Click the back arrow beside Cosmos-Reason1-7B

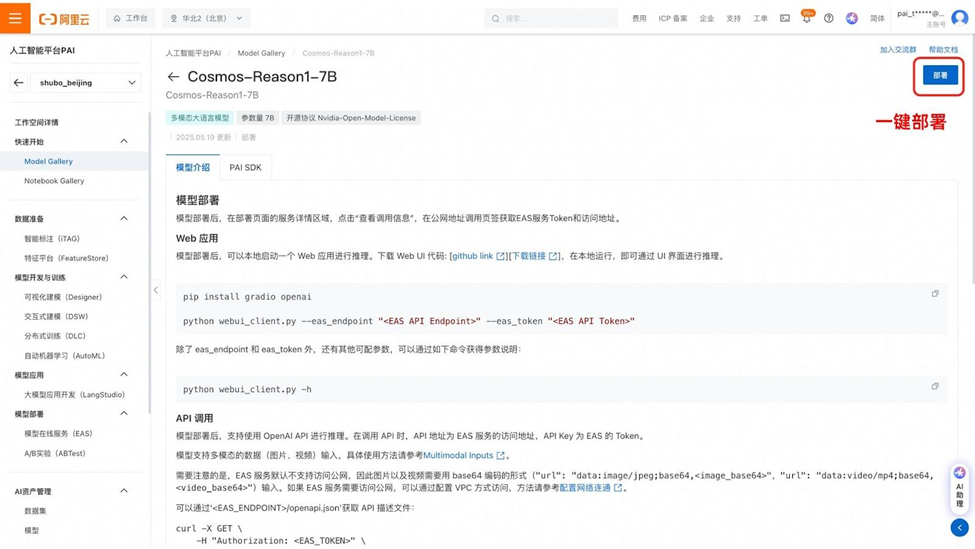coord(173,76)
